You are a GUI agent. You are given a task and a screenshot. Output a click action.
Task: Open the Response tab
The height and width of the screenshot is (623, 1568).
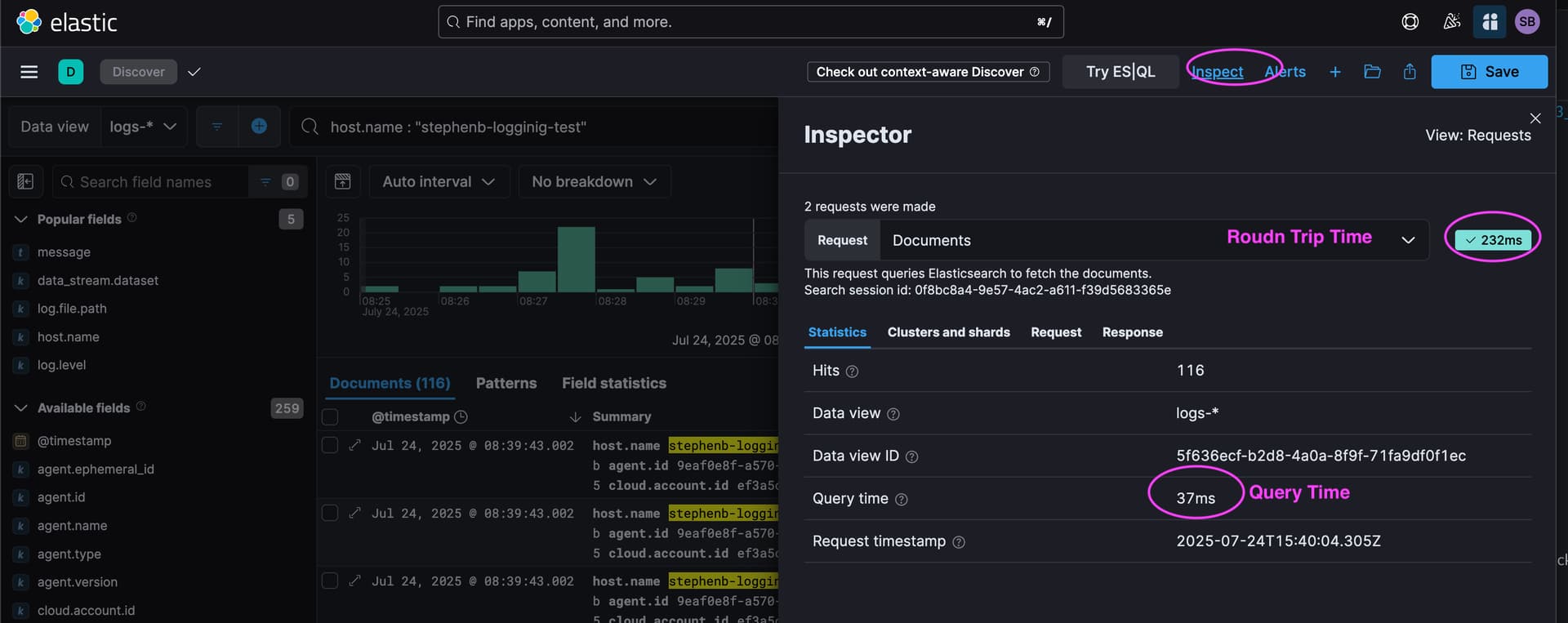(1133, 332)
